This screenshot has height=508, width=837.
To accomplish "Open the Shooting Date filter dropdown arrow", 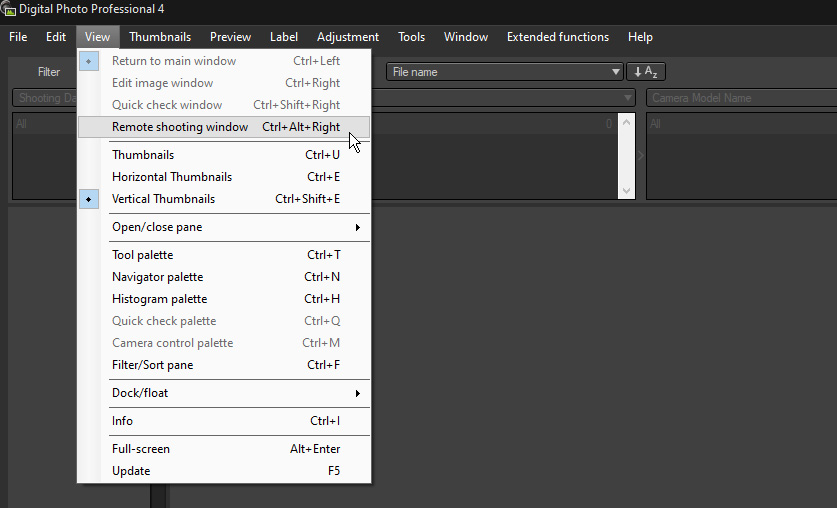I will (x=627, y=98).
